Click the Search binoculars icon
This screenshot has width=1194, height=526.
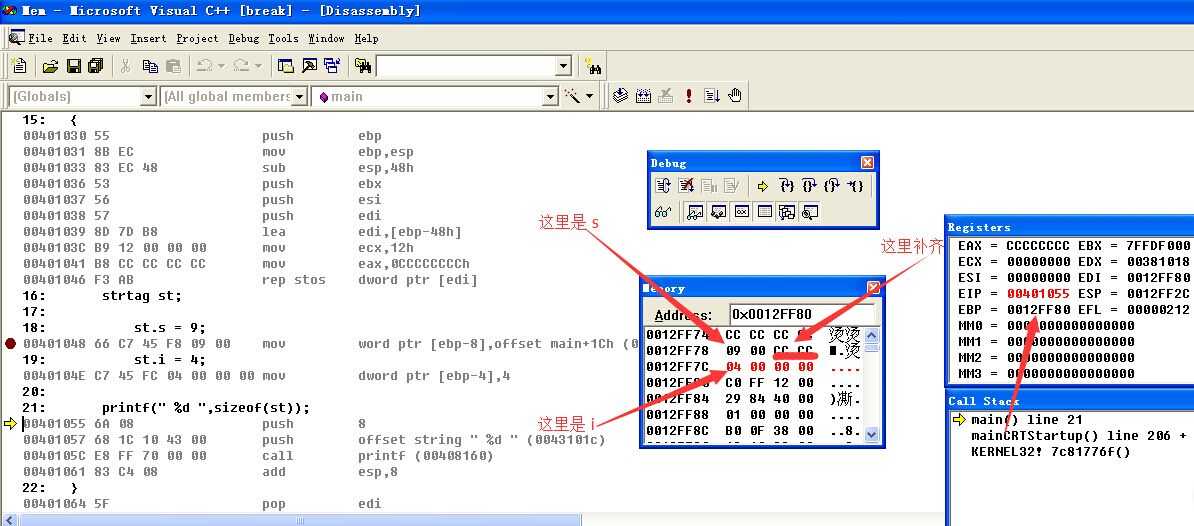coord(592,66)
